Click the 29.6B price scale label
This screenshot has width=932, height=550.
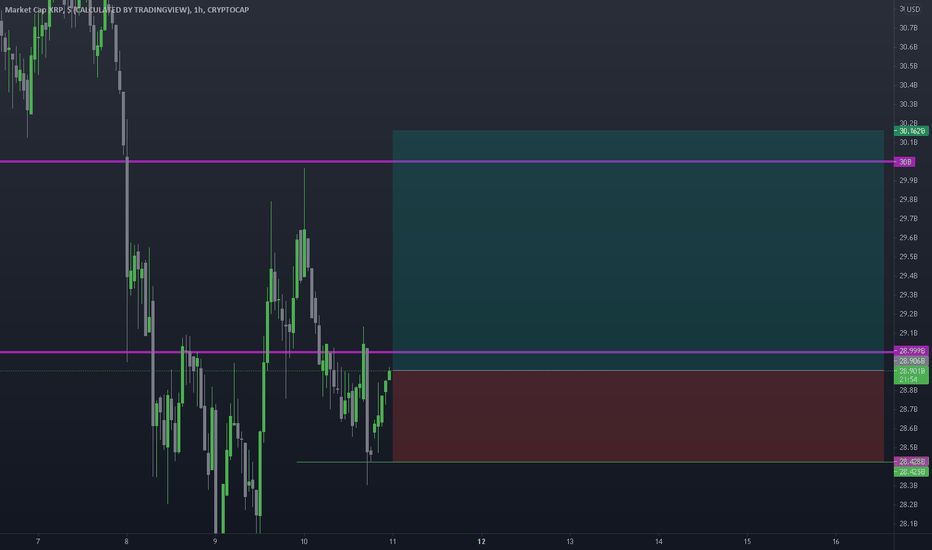point(908,237)
